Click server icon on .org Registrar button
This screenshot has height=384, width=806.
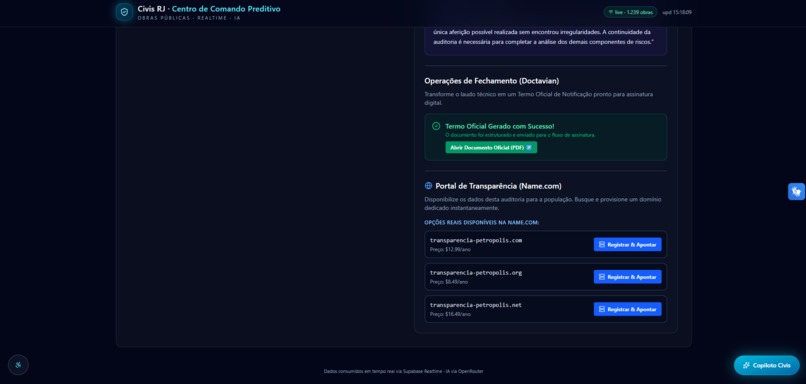click(x=602, y=277)
